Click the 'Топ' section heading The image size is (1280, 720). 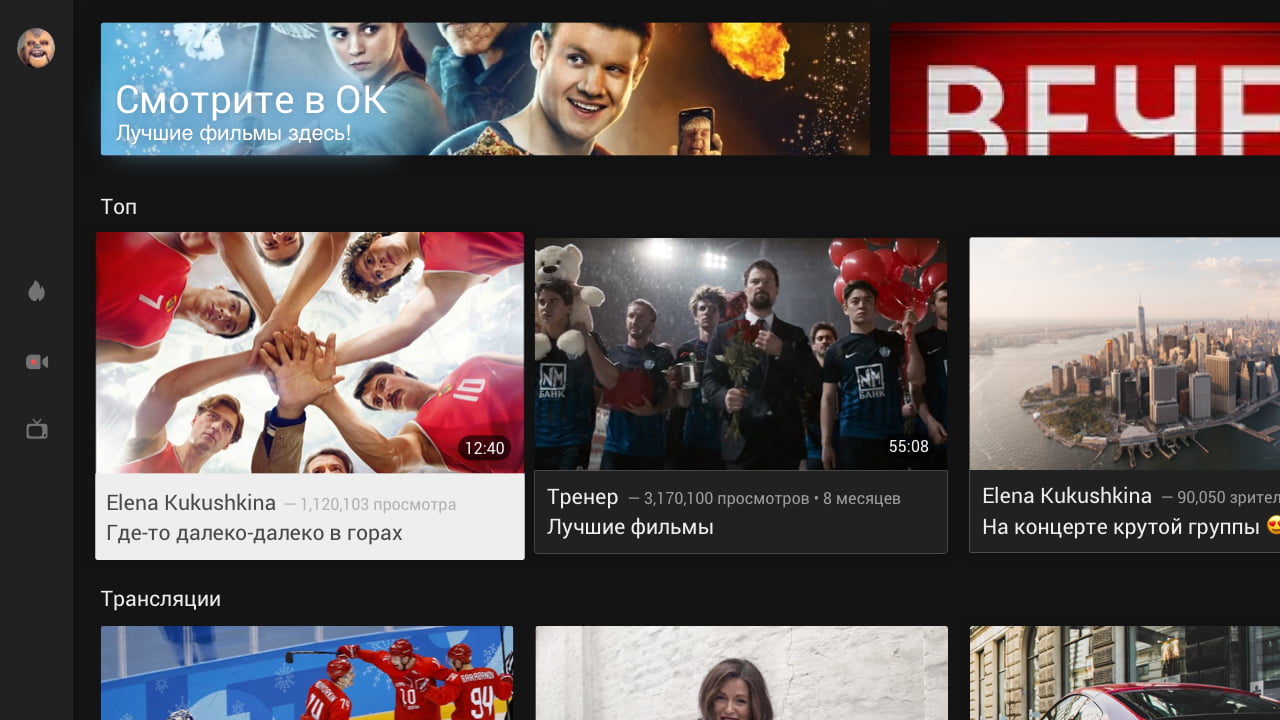(x=119, y=207)
